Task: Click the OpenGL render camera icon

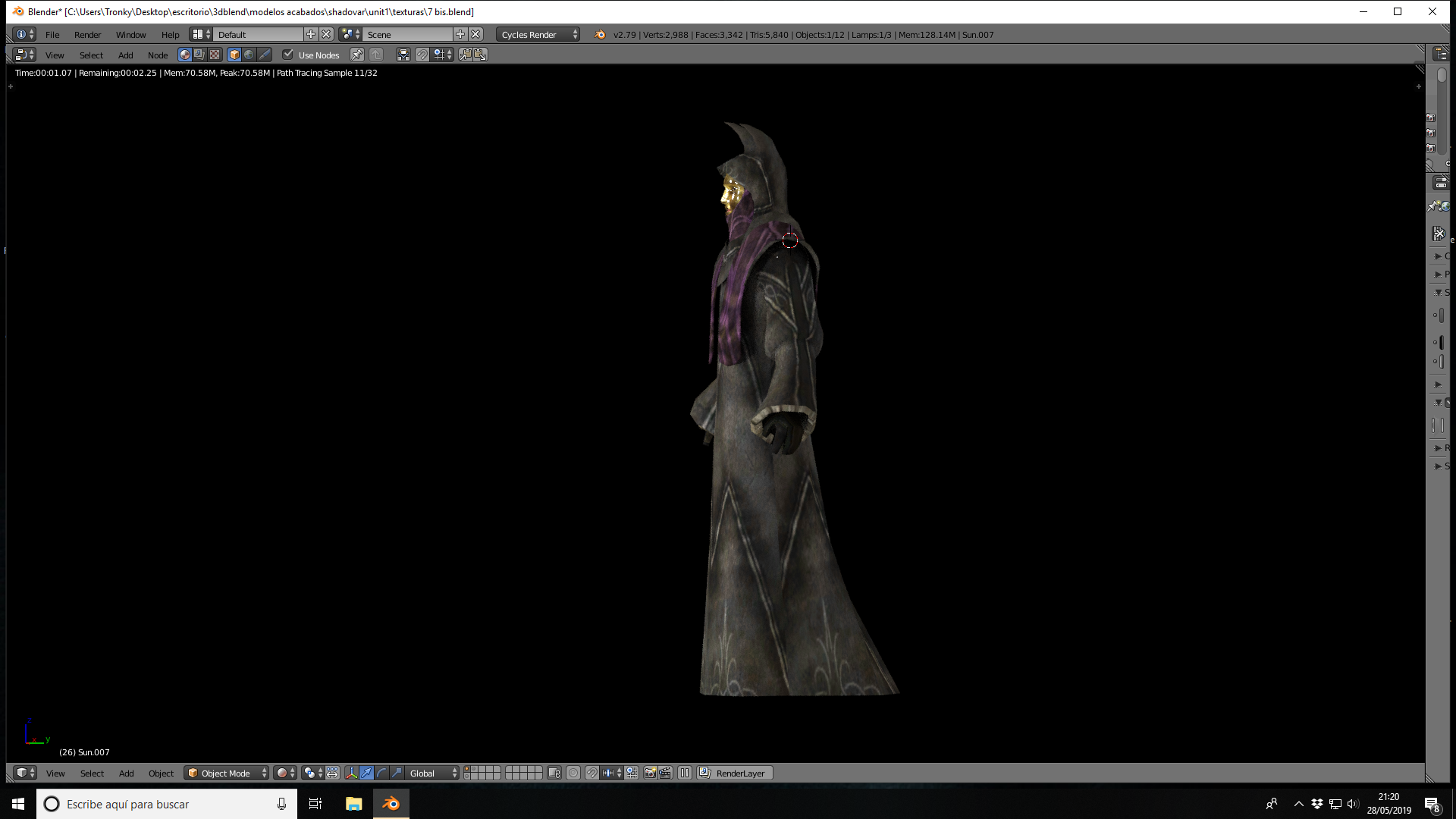Action: (x=650, y=773)
